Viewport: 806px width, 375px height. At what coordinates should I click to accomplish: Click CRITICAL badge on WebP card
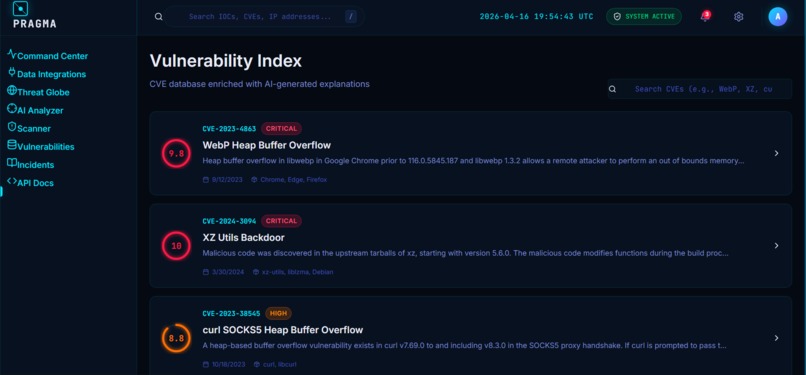click(281, 128)
